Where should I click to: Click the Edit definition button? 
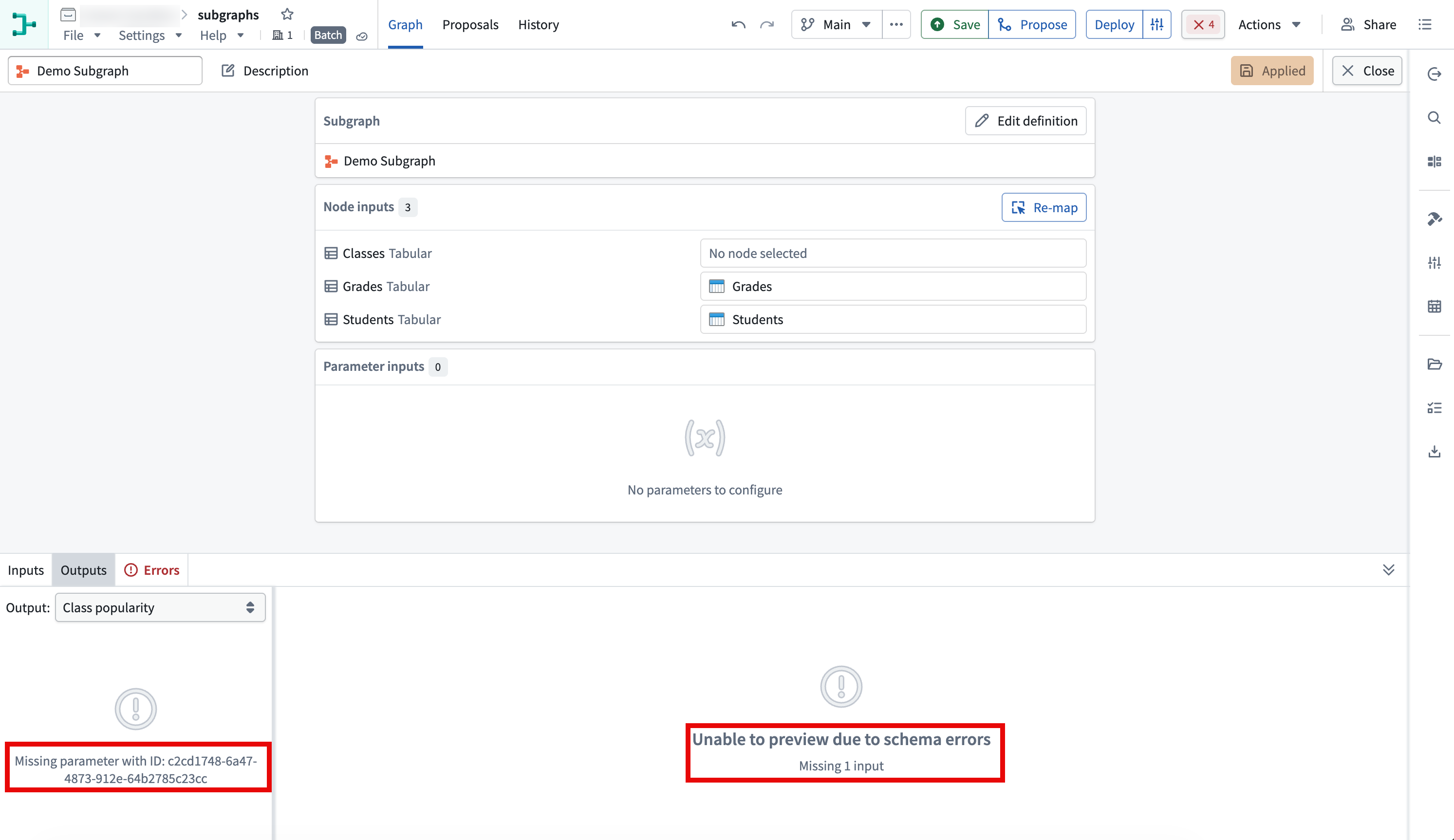coord(1026,121)
